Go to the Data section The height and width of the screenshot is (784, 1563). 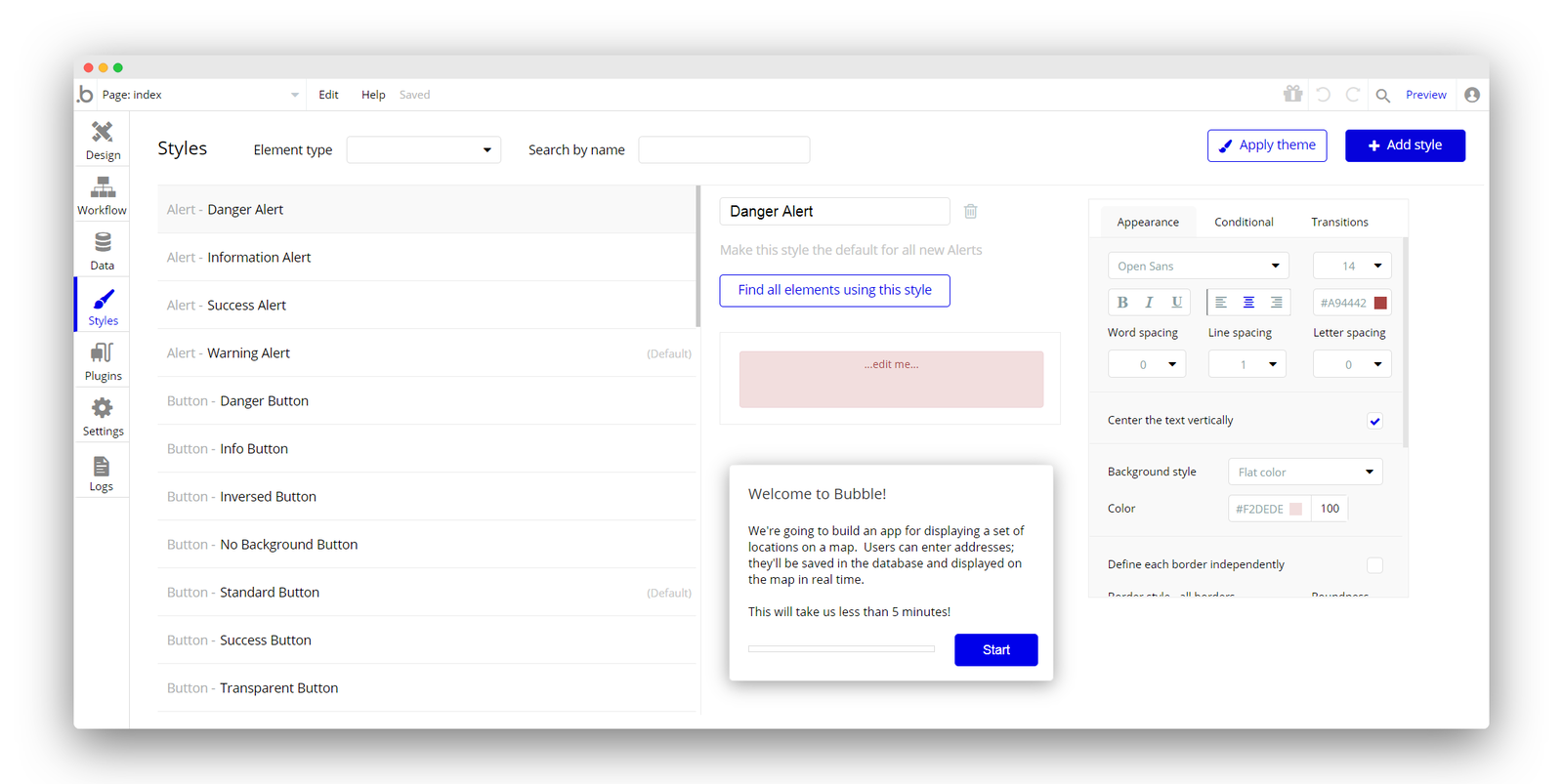[103, 251]
